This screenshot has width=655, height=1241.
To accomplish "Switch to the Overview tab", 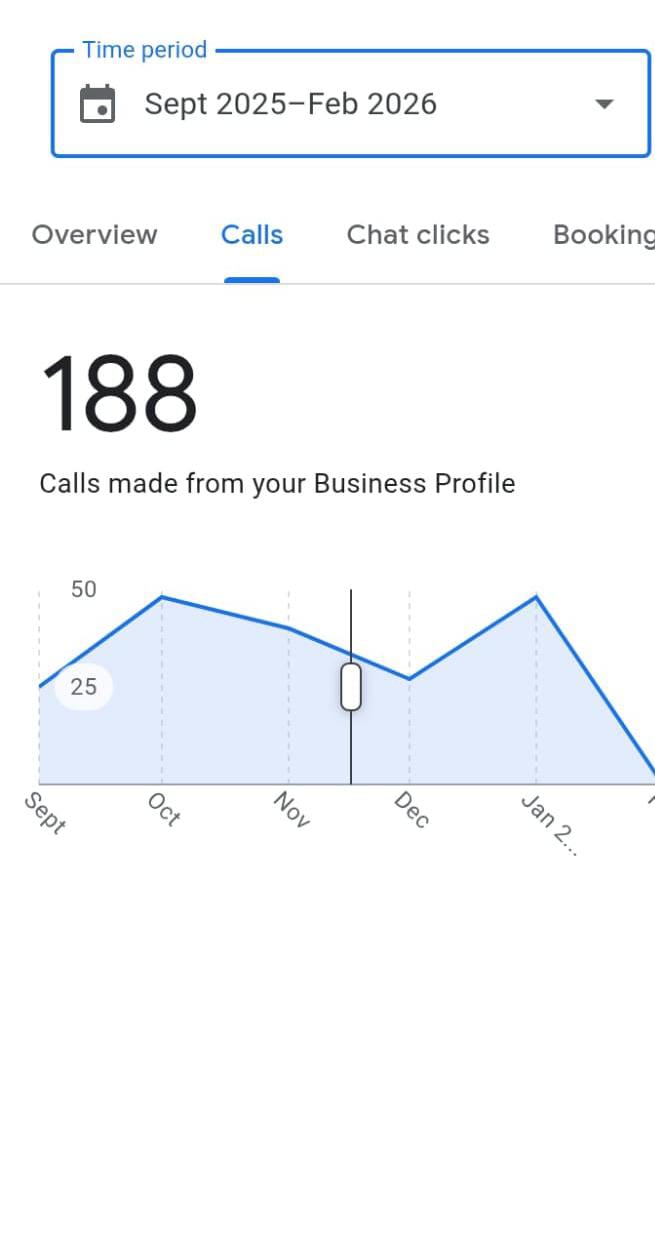I will (x=94, y=234).
